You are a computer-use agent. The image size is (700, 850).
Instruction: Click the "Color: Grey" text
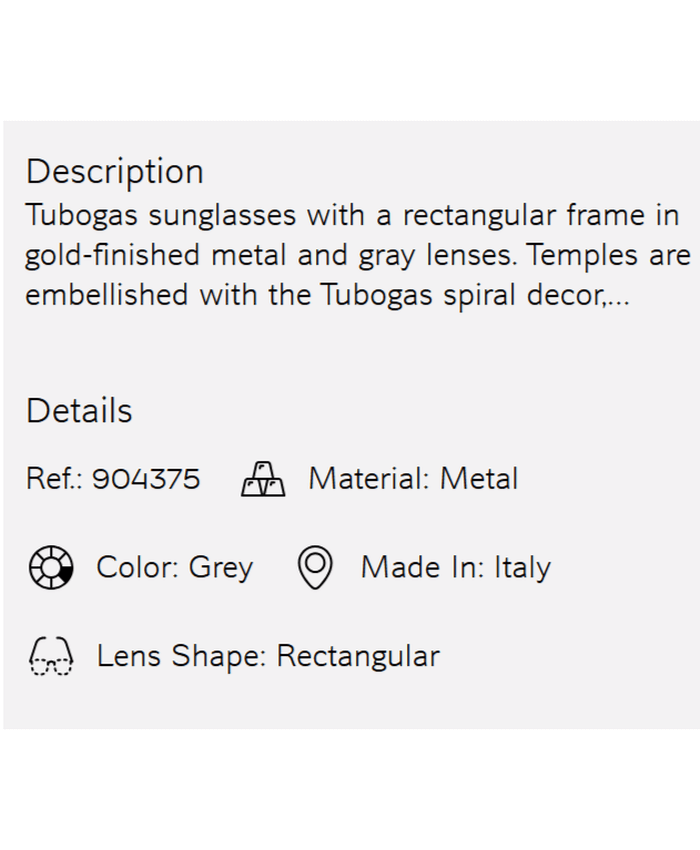point(174,567)
